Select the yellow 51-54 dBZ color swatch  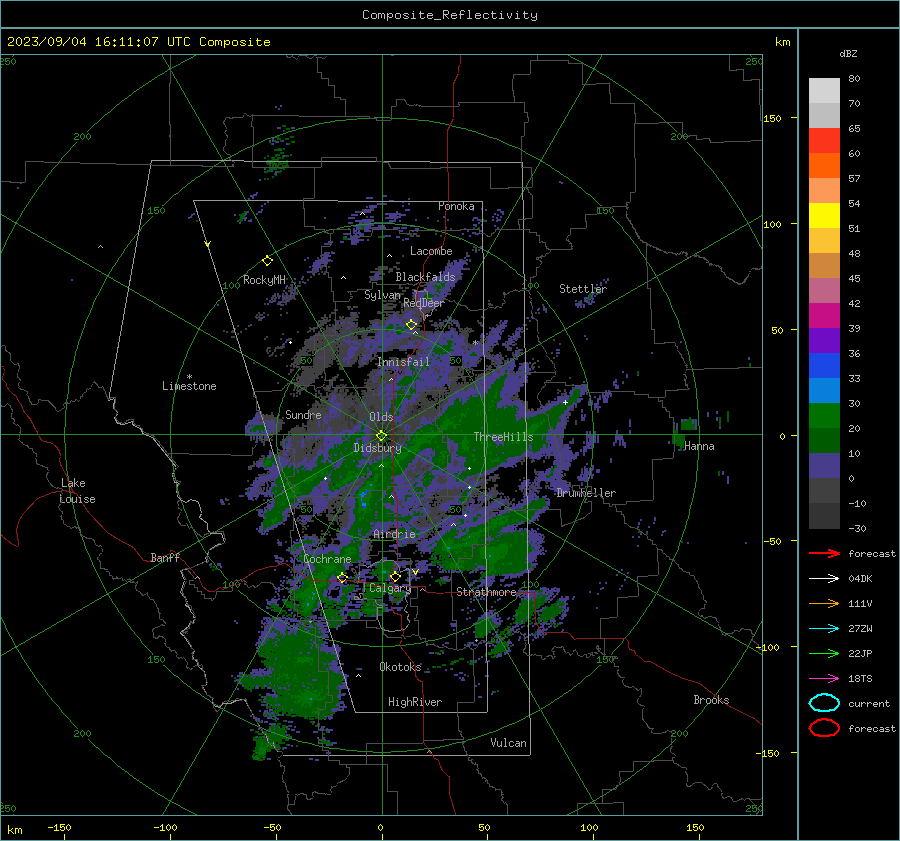(824, 215)
